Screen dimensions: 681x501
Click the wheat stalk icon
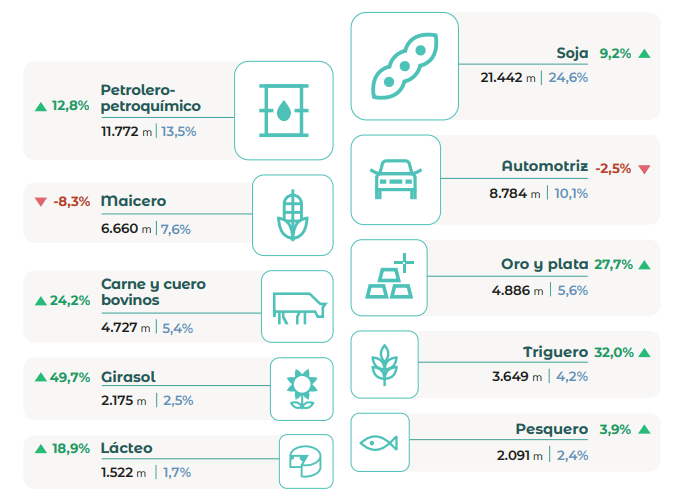point(380,363)
